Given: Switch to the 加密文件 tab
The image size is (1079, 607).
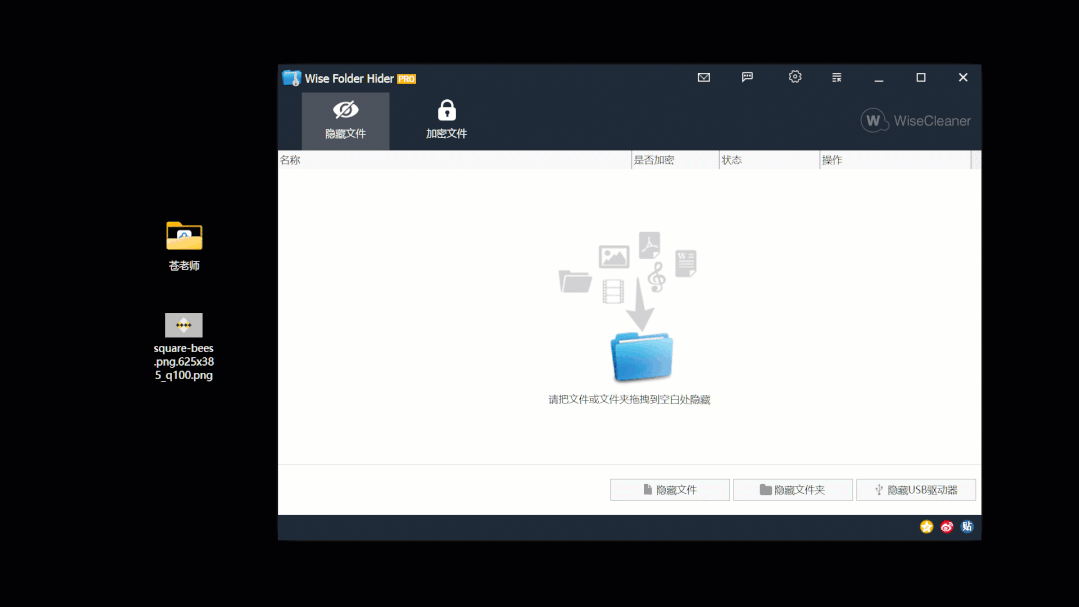Looking at the screenshot, I should pos(446,117).
